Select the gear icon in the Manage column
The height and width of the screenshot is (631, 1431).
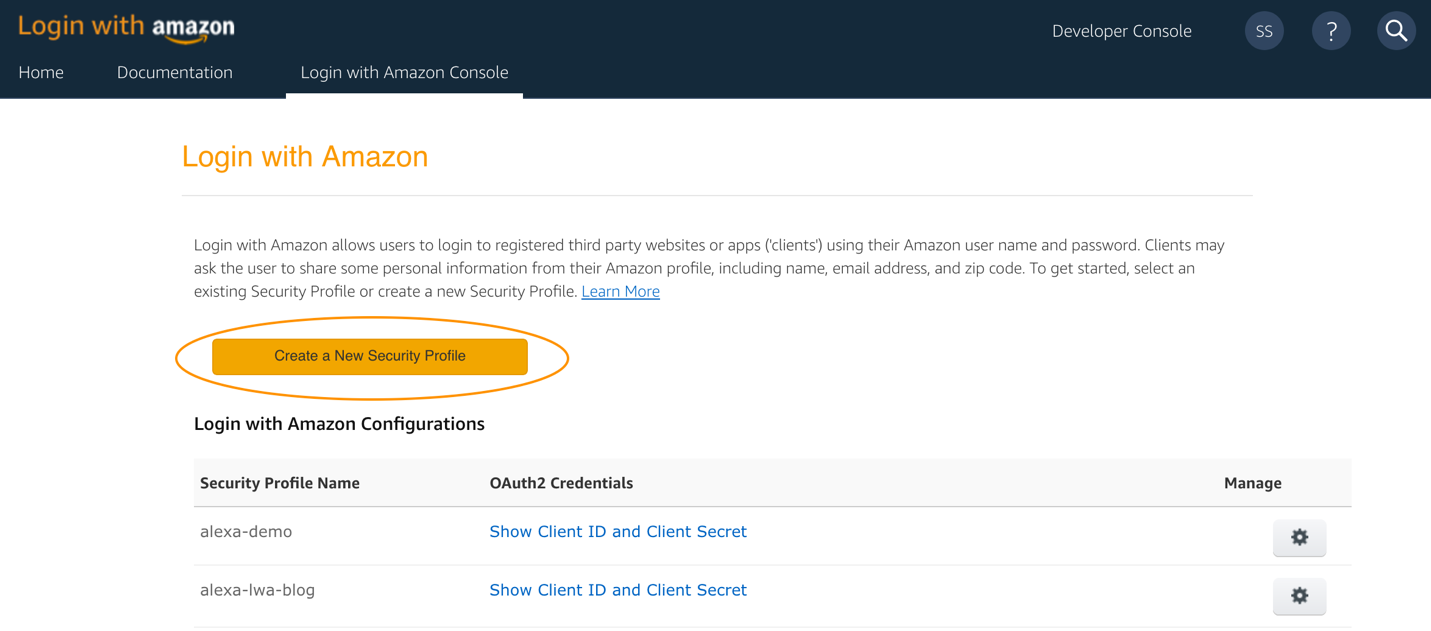(1299, 537)
